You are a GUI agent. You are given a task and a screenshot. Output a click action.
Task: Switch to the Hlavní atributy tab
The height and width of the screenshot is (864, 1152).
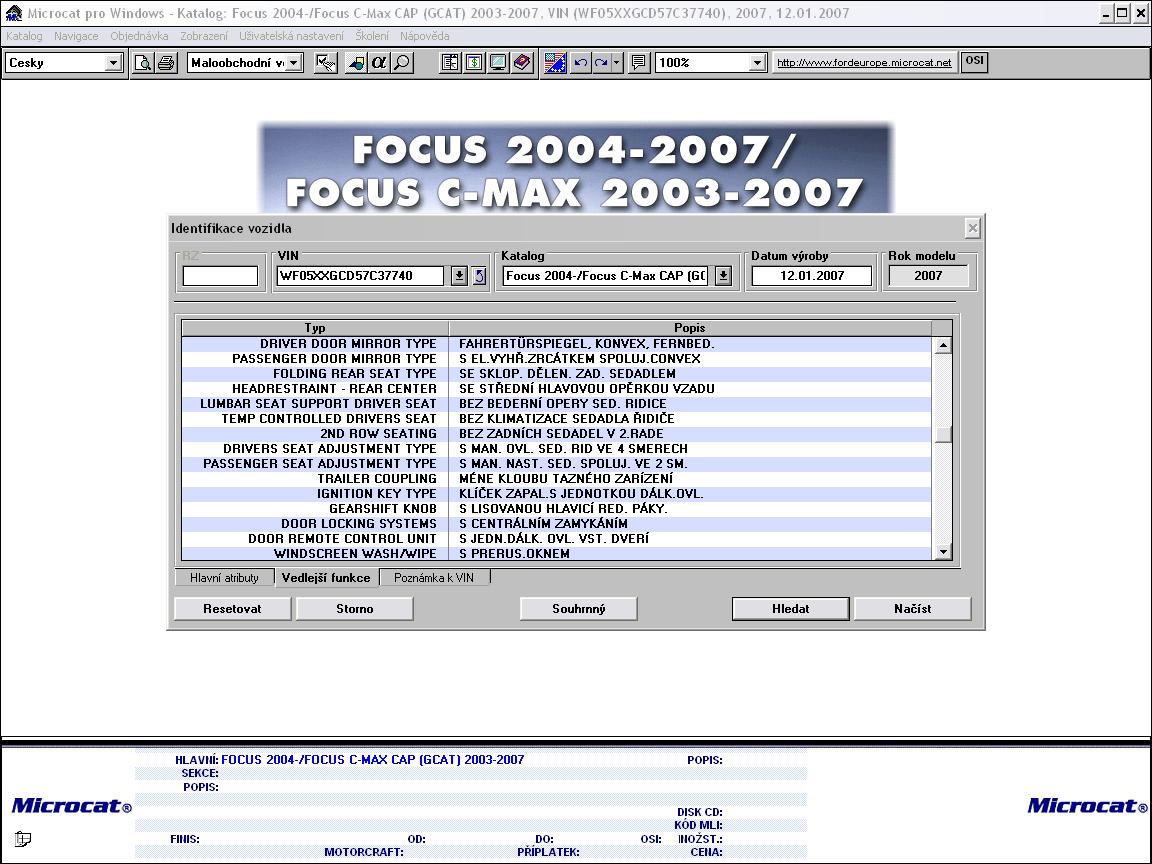click(x=224, y=578)
